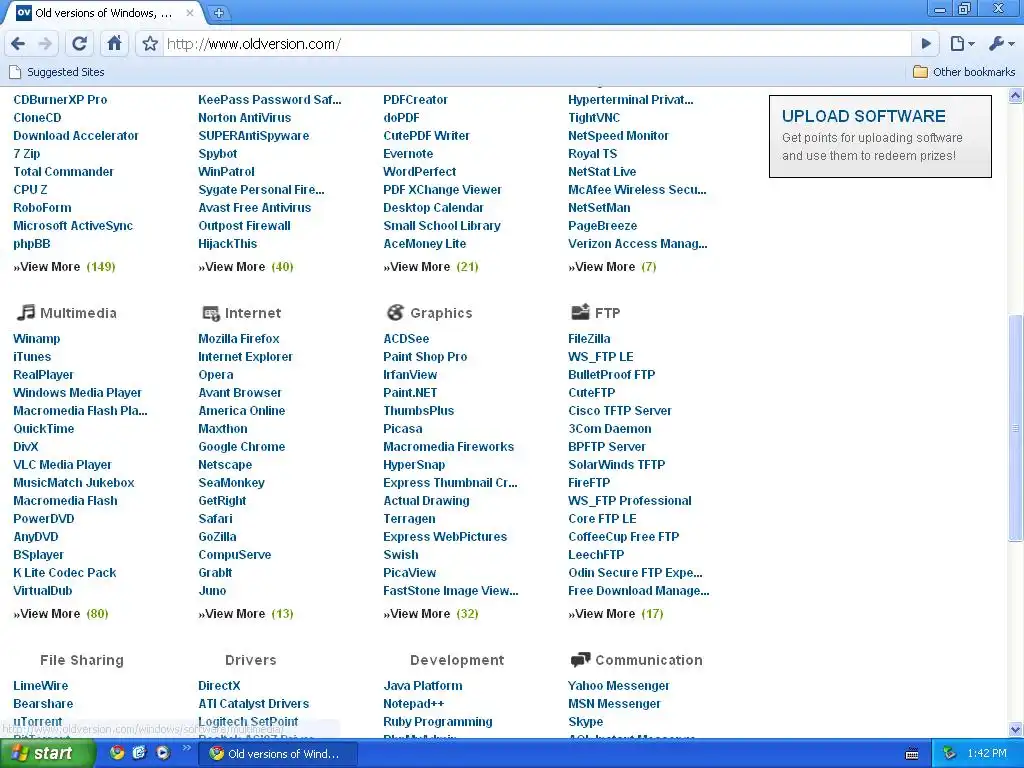Viewport: 1024px width, 768px height.
Task: Launch Chrome from the quick launch bar
Action: coord(117,753)
